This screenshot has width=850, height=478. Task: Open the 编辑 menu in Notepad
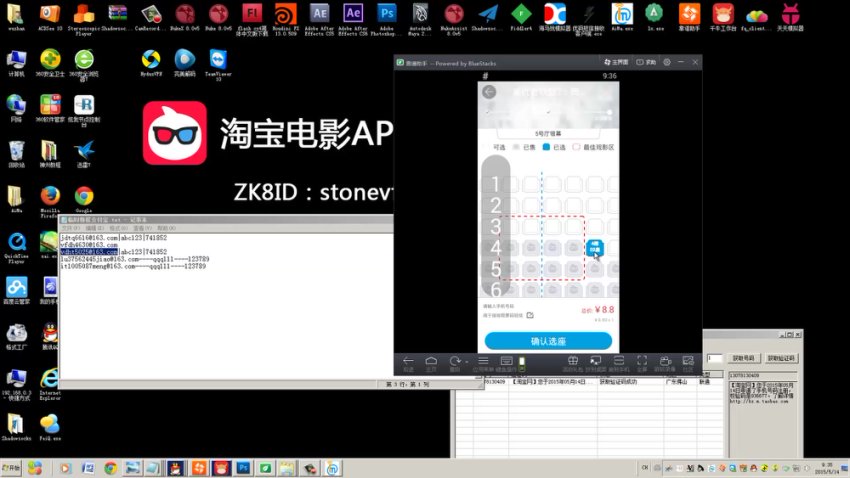tap(92, 229)
